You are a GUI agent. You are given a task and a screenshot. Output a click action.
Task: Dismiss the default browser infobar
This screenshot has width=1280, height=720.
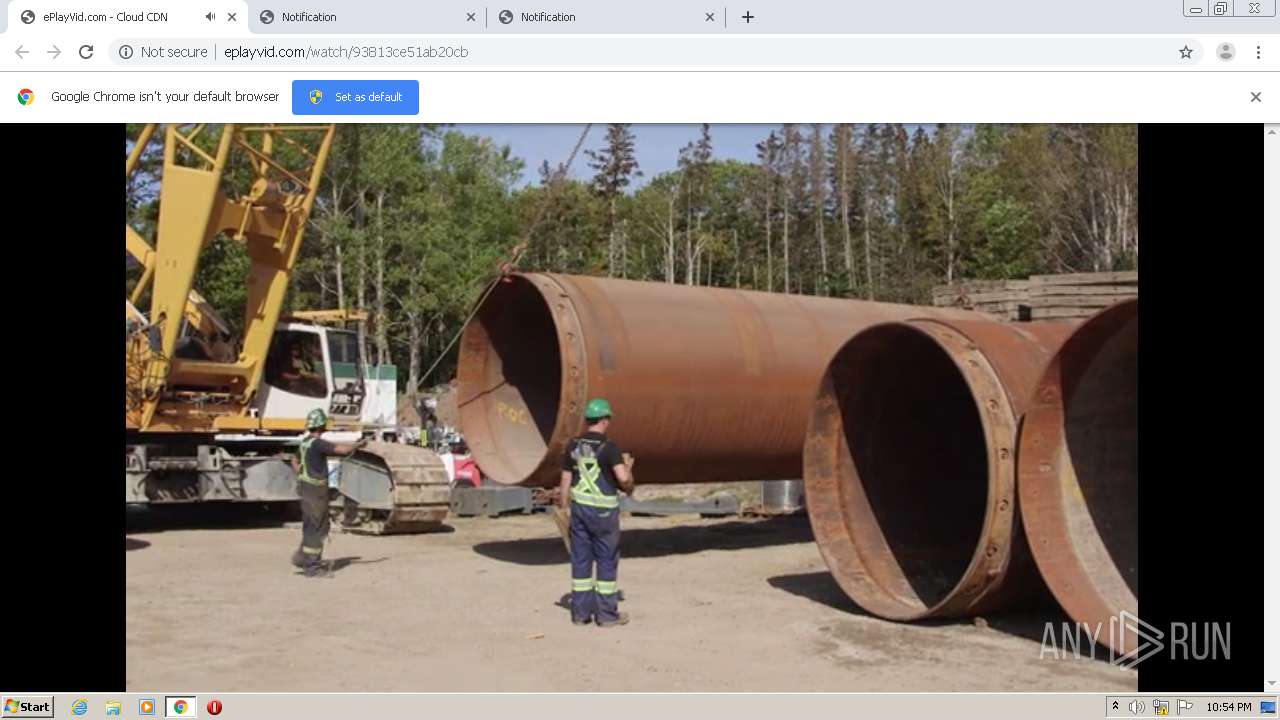[1256, 97]
